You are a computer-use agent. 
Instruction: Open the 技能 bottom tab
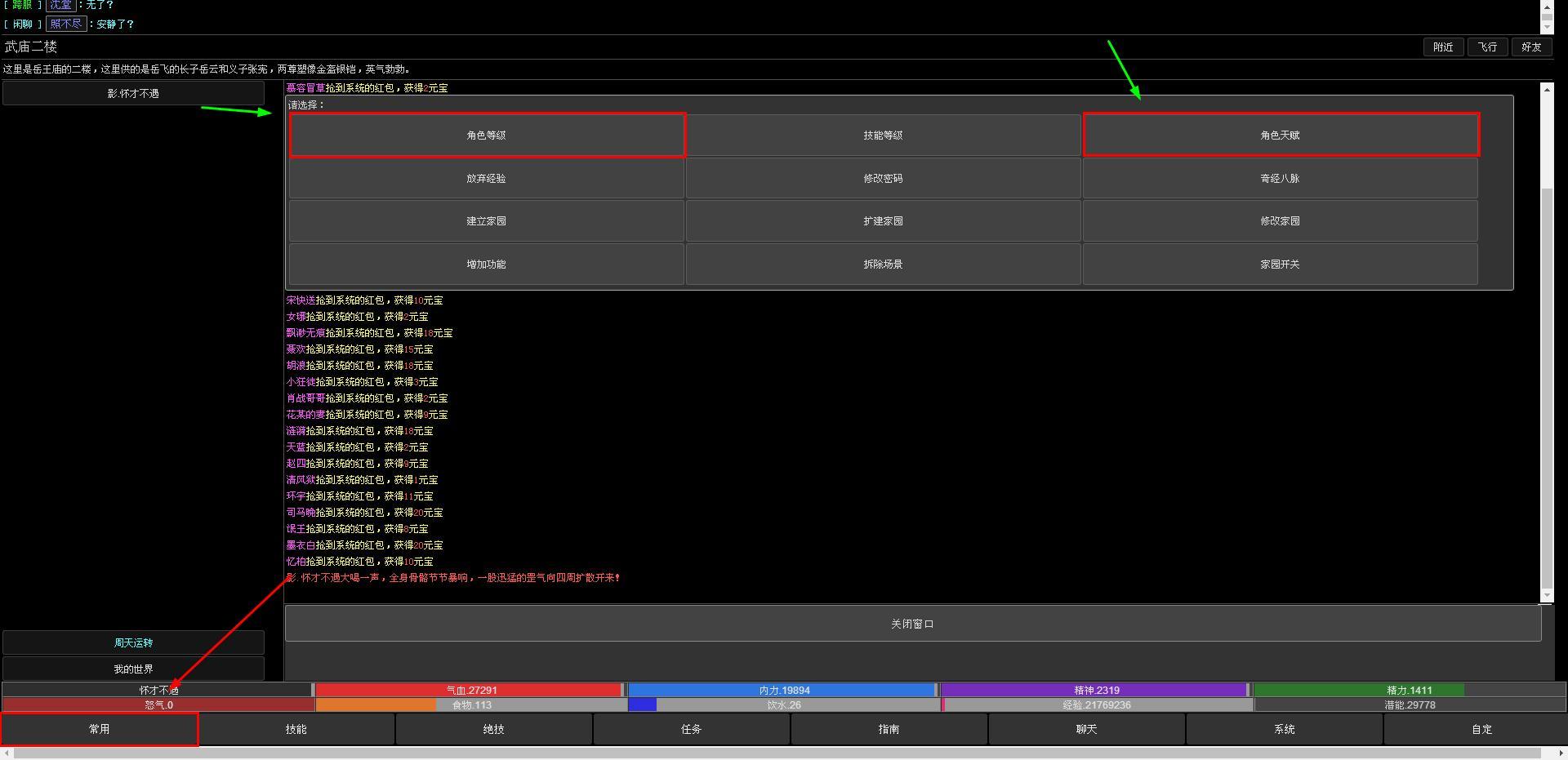[x=296, y=729]
